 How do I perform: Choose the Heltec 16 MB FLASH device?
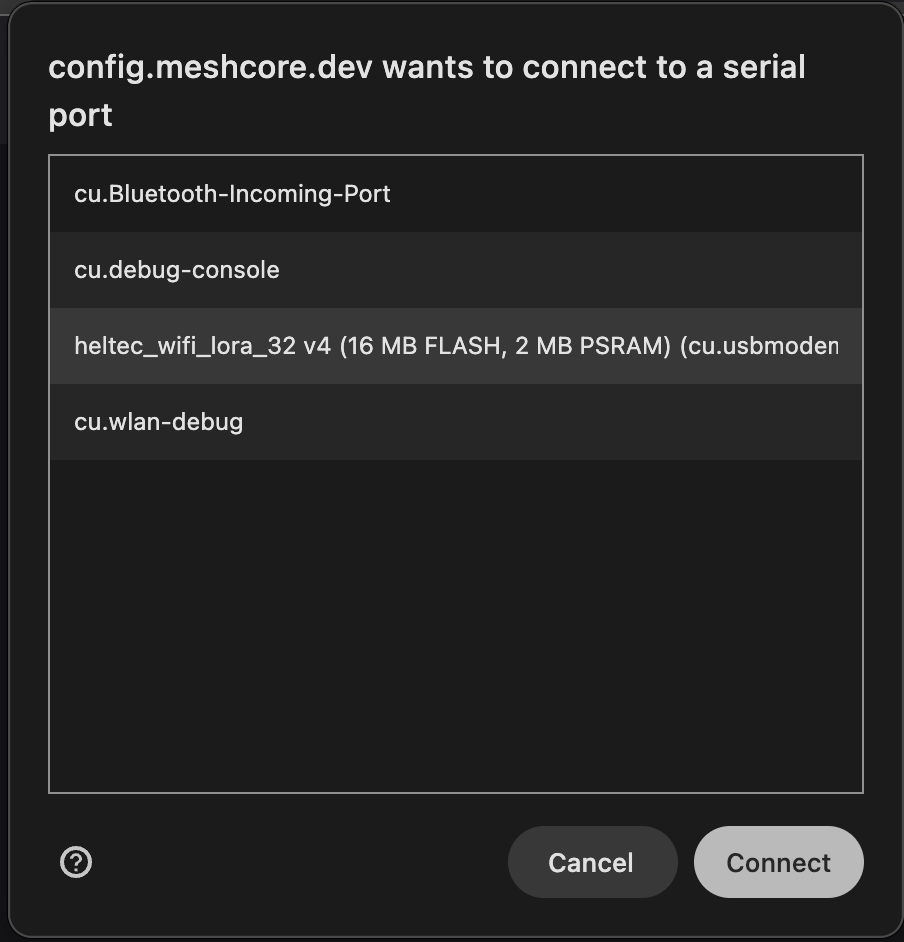click(x=455, y=346)
